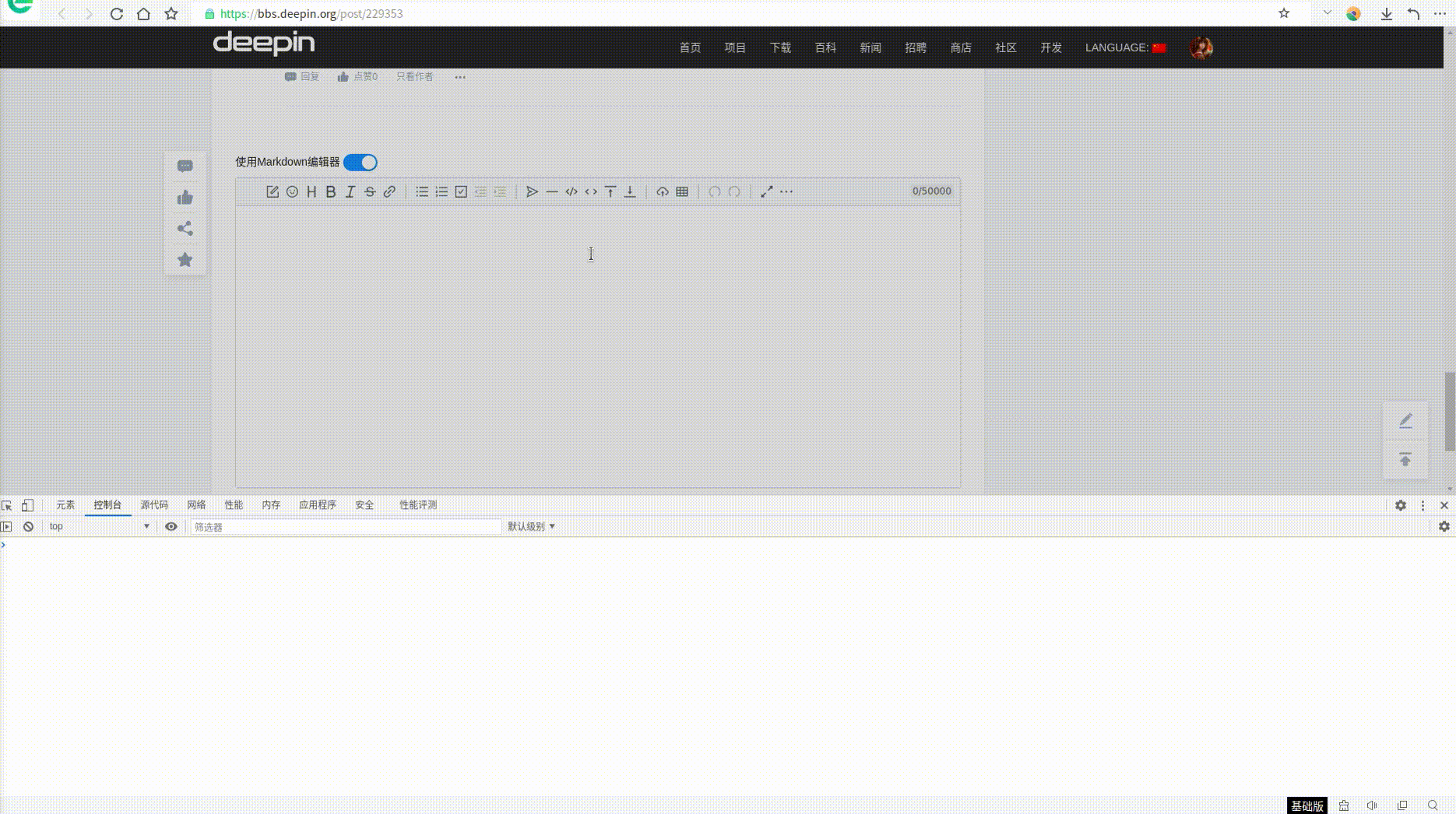Activate the DevTools element inspector
This screenshot has height=814, width=1456.
coord(7,505)
